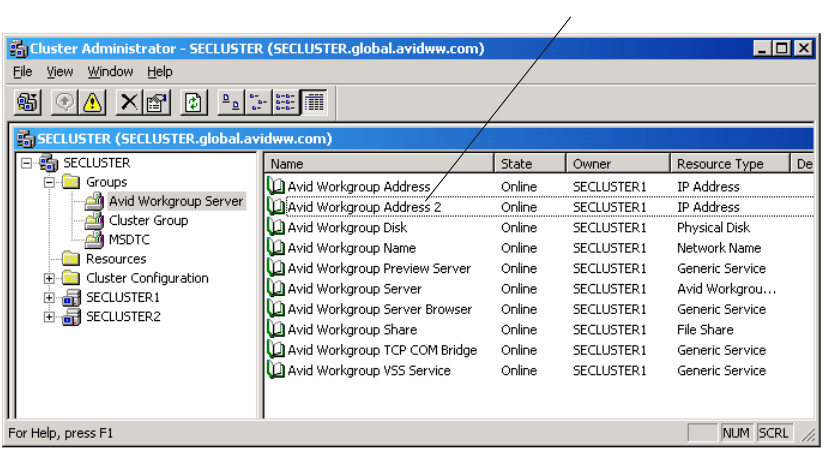Click the SECLUSTER child window title bar
824x452 pixels.
[414, 139]
